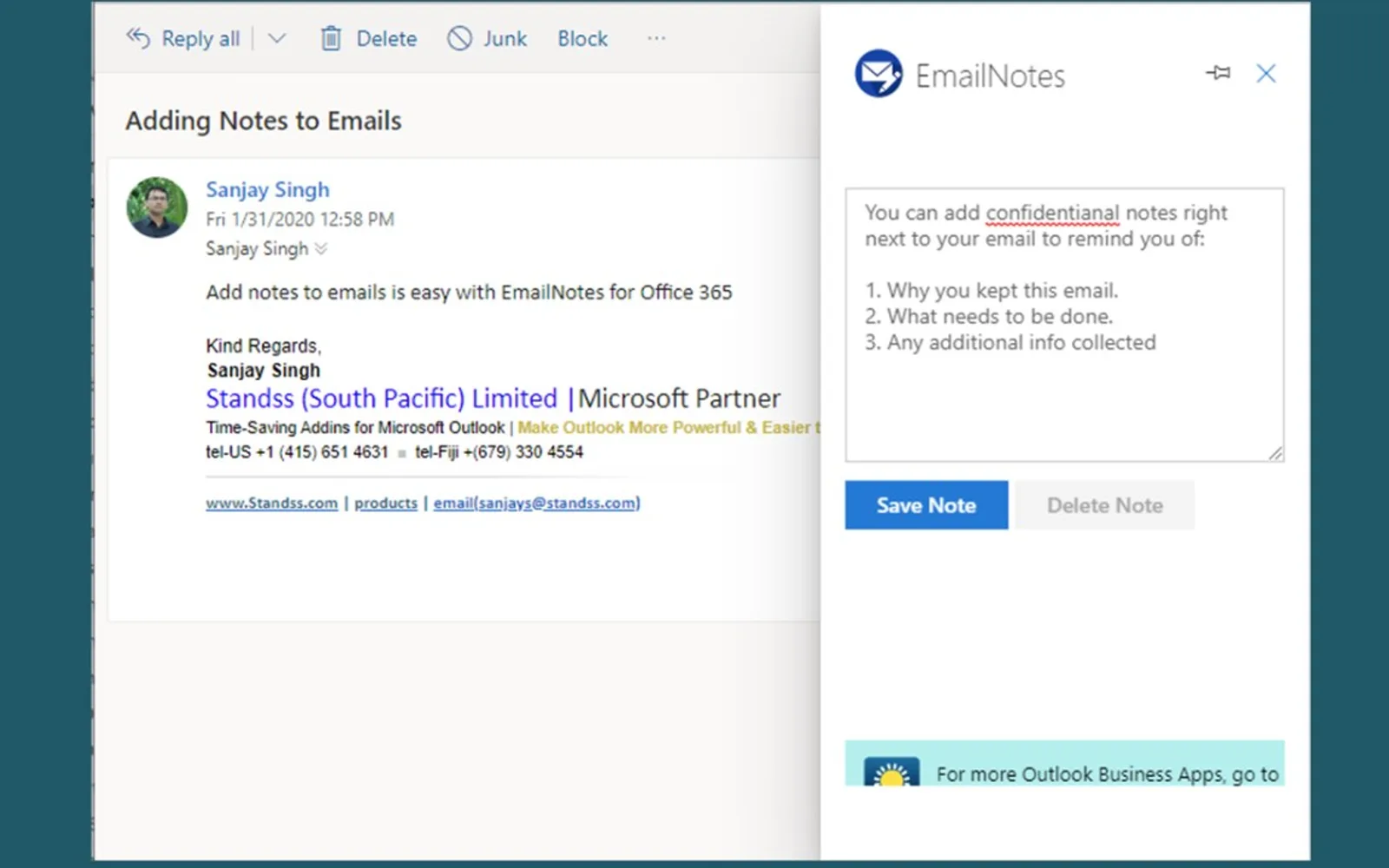Click the Delete Note button
Image resolution: width=1389 pixels, height=868 pixels.
(1104, 505)
